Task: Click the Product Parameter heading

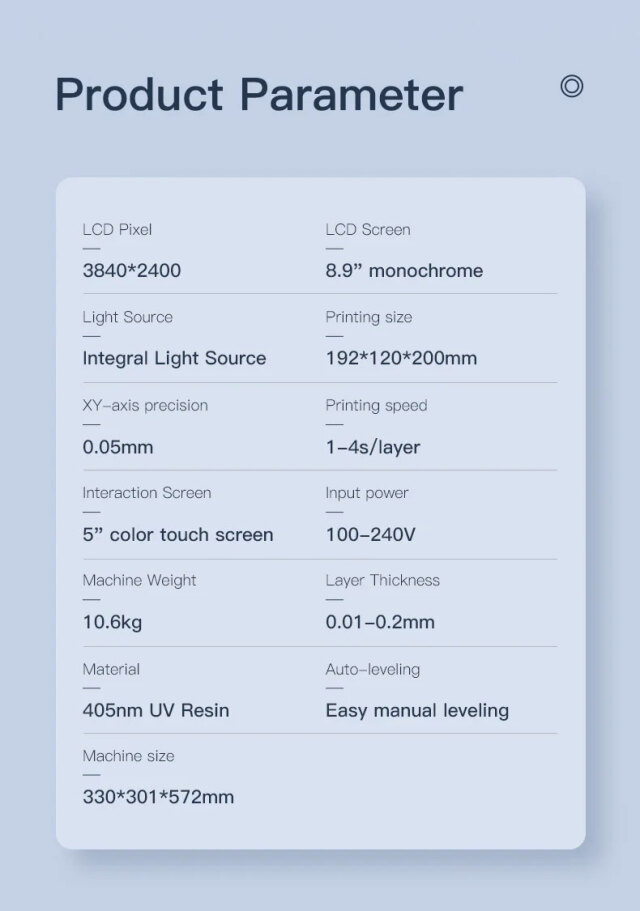Action: pyautogui.click(x=259, y=94)
